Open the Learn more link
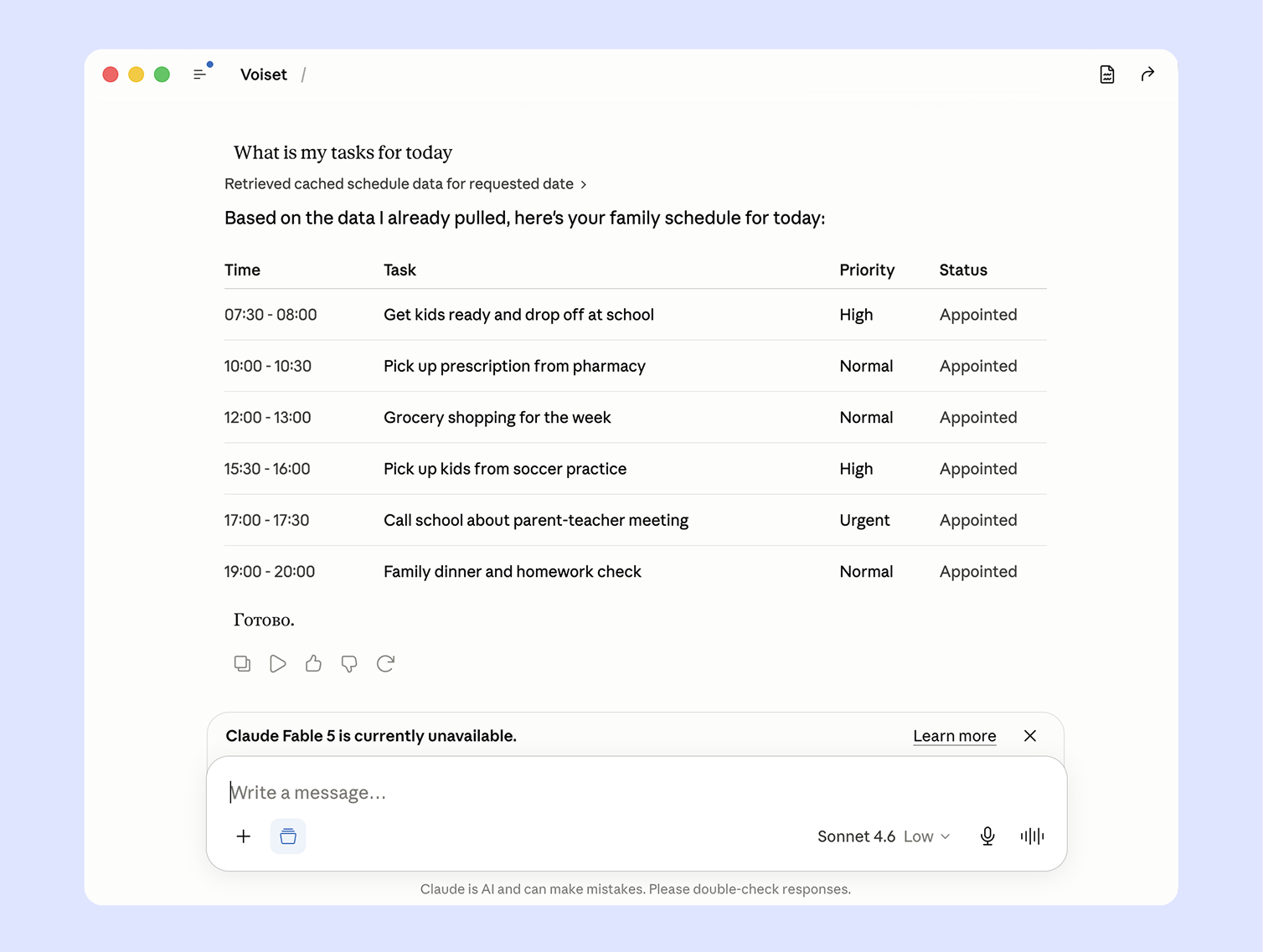 point(955,736)
